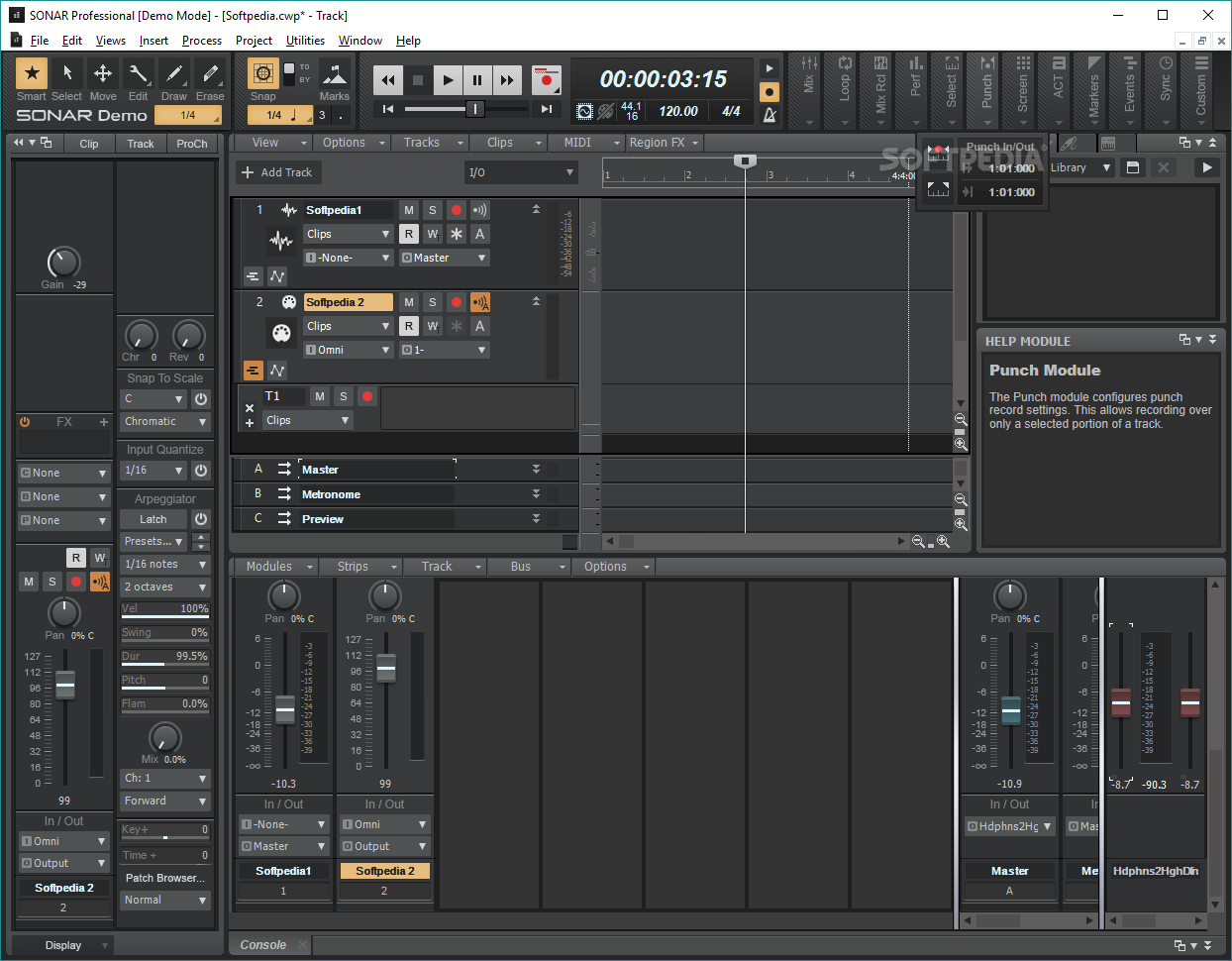Screen dimensions: 1232x961
Task: Switch to the Clip inspector tab
Action: click(x=89, y=144)
